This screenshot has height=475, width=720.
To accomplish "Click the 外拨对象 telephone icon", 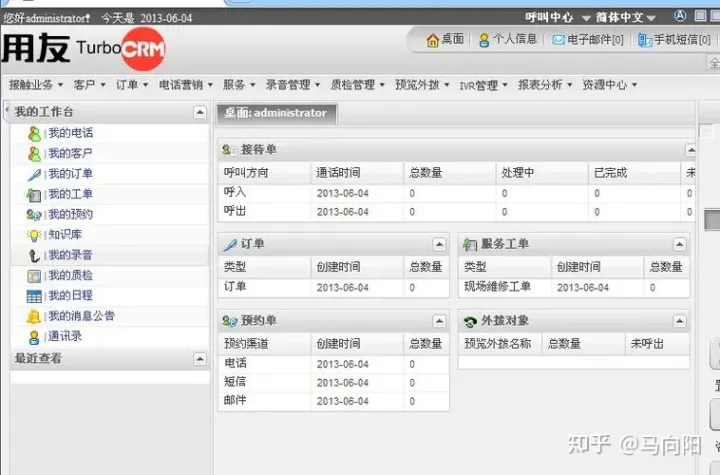I will tap(470, 322).
